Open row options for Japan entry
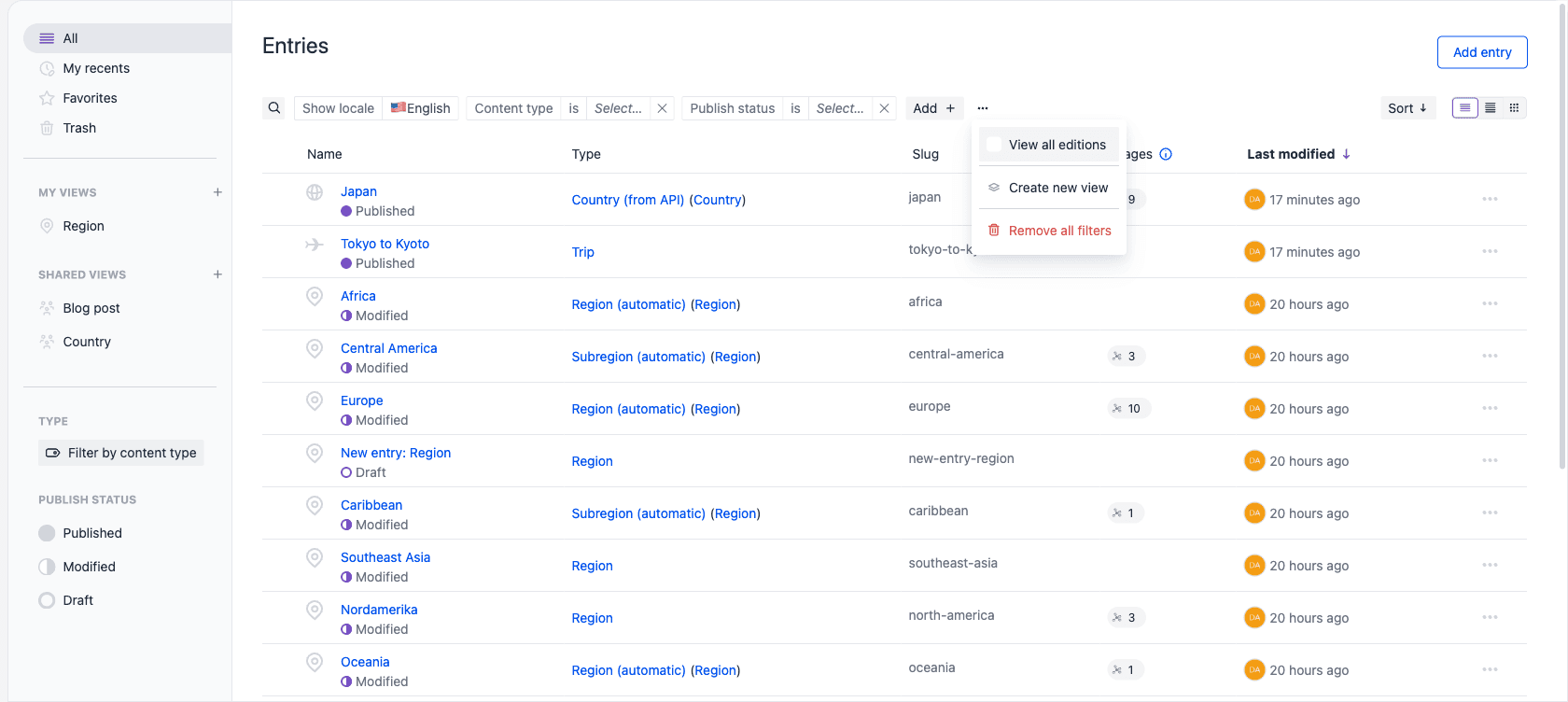Viewport: 1568px width, 702px height. [1490, 199]
